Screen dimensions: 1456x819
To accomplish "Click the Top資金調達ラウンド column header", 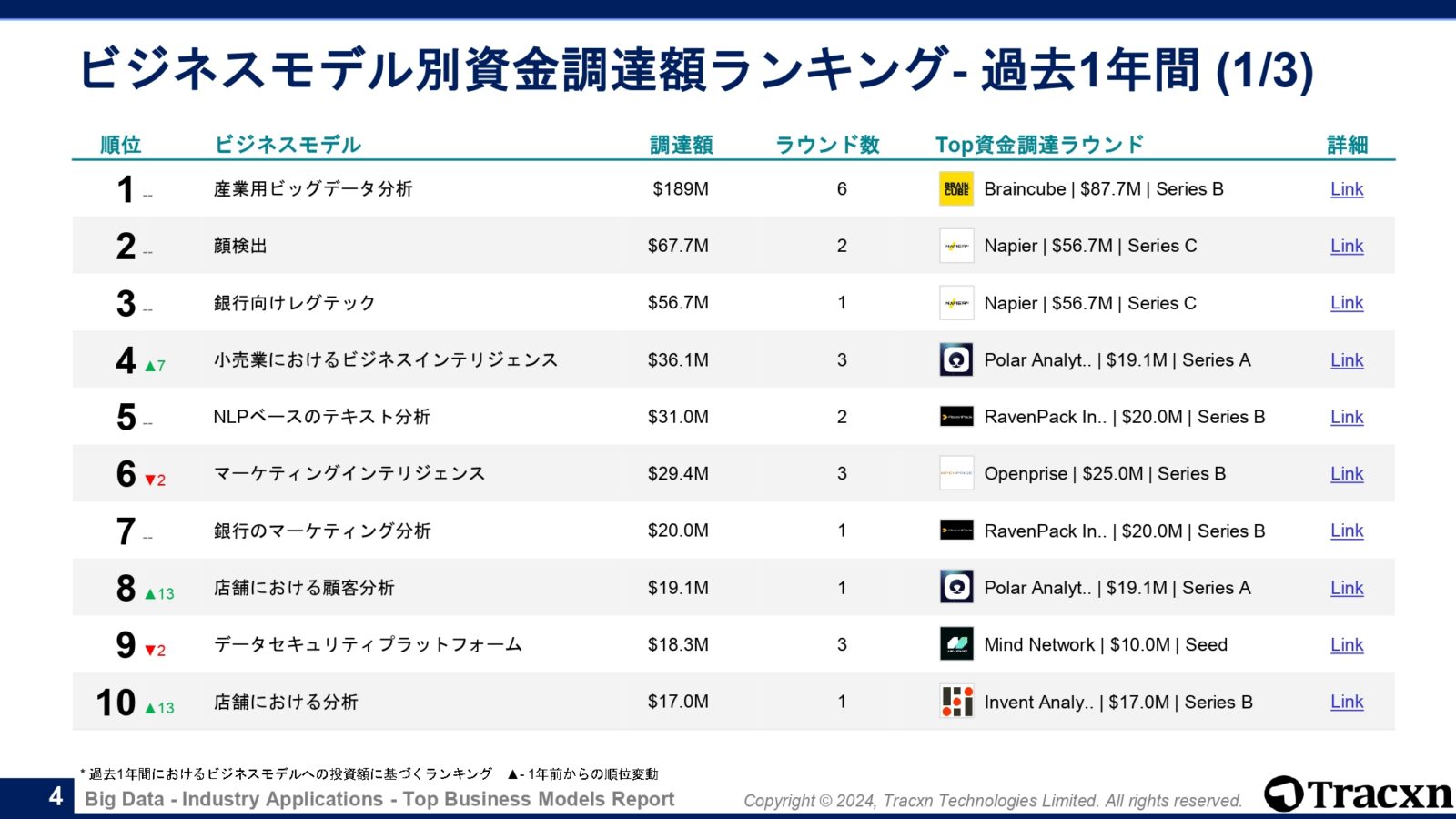I will 1039,145.
